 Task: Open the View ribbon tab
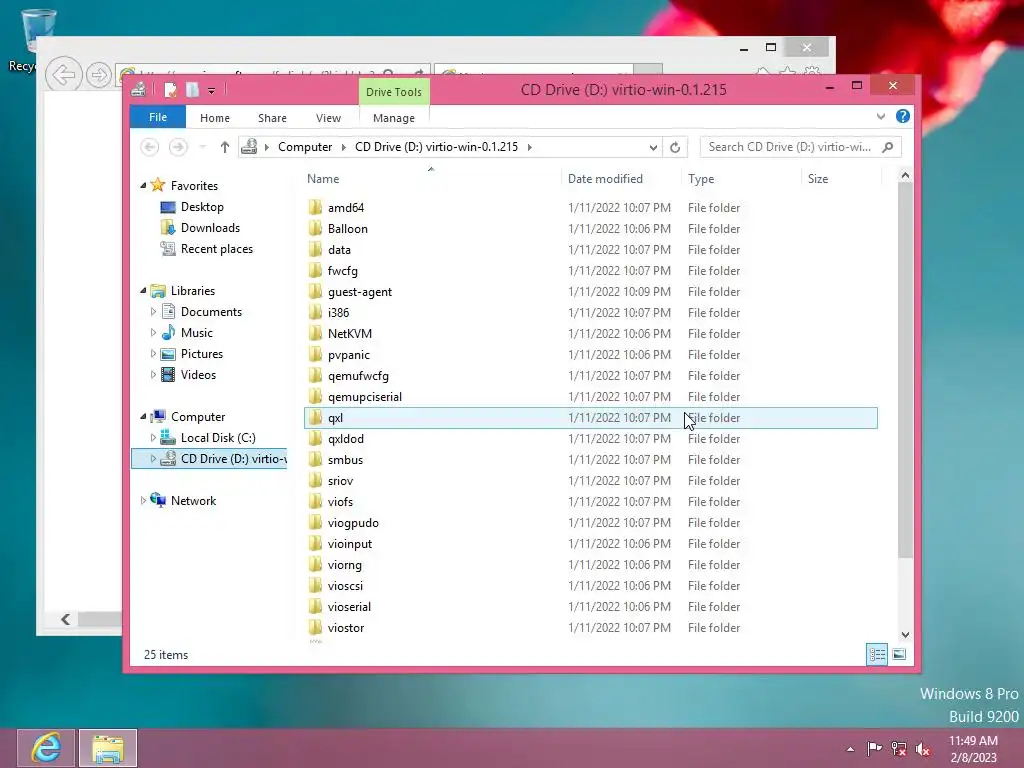(x=328, y=118)
